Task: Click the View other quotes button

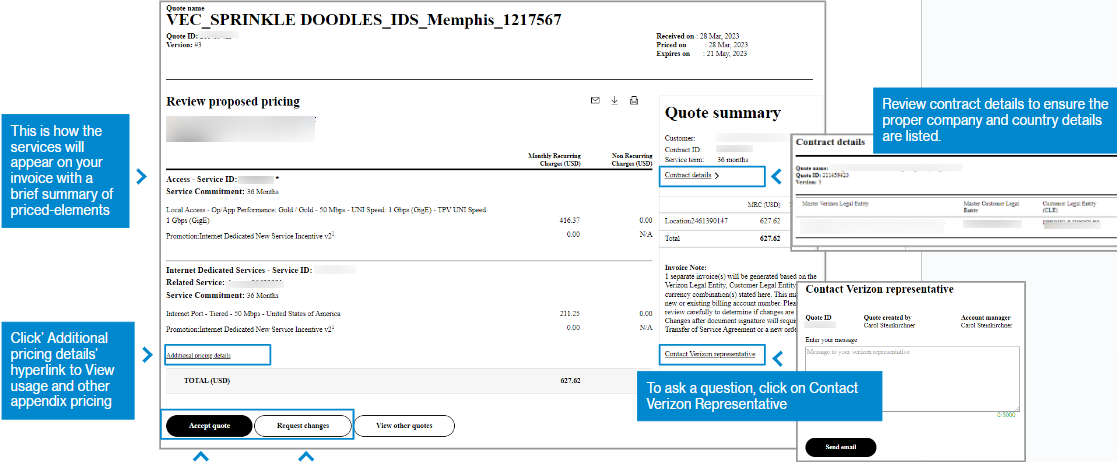Action: tap(404, 426)
